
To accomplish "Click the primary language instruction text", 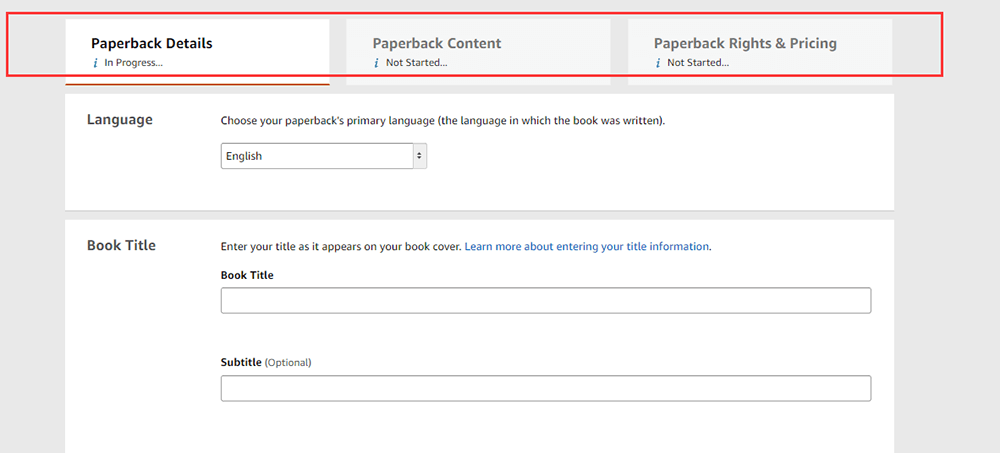I will [442, 121].
